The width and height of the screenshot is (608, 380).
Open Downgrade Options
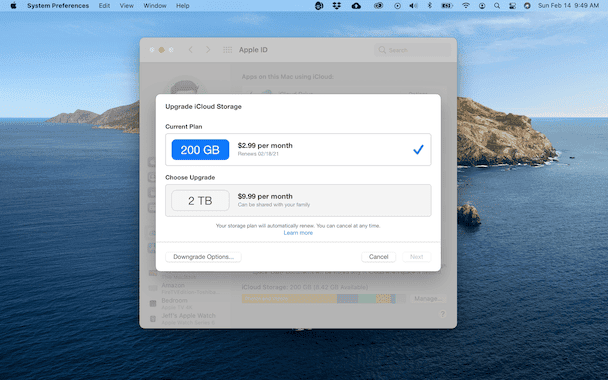203,257
